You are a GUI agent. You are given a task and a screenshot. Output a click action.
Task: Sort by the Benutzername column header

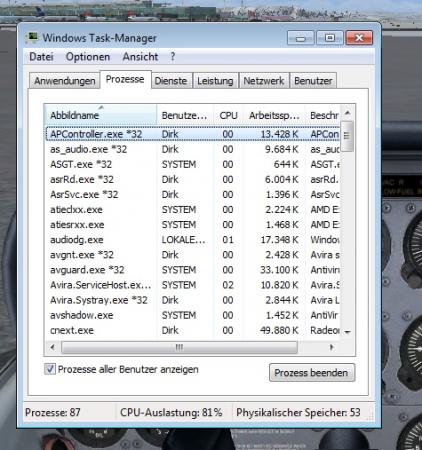(x=184, y=115)
